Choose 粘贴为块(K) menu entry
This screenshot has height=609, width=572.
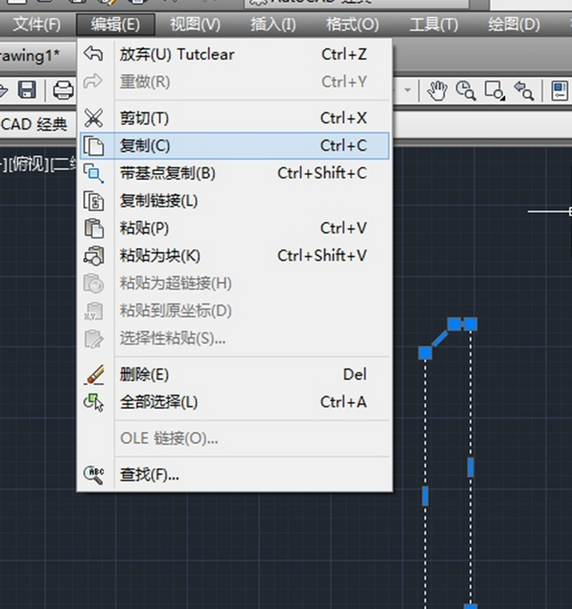234,256
